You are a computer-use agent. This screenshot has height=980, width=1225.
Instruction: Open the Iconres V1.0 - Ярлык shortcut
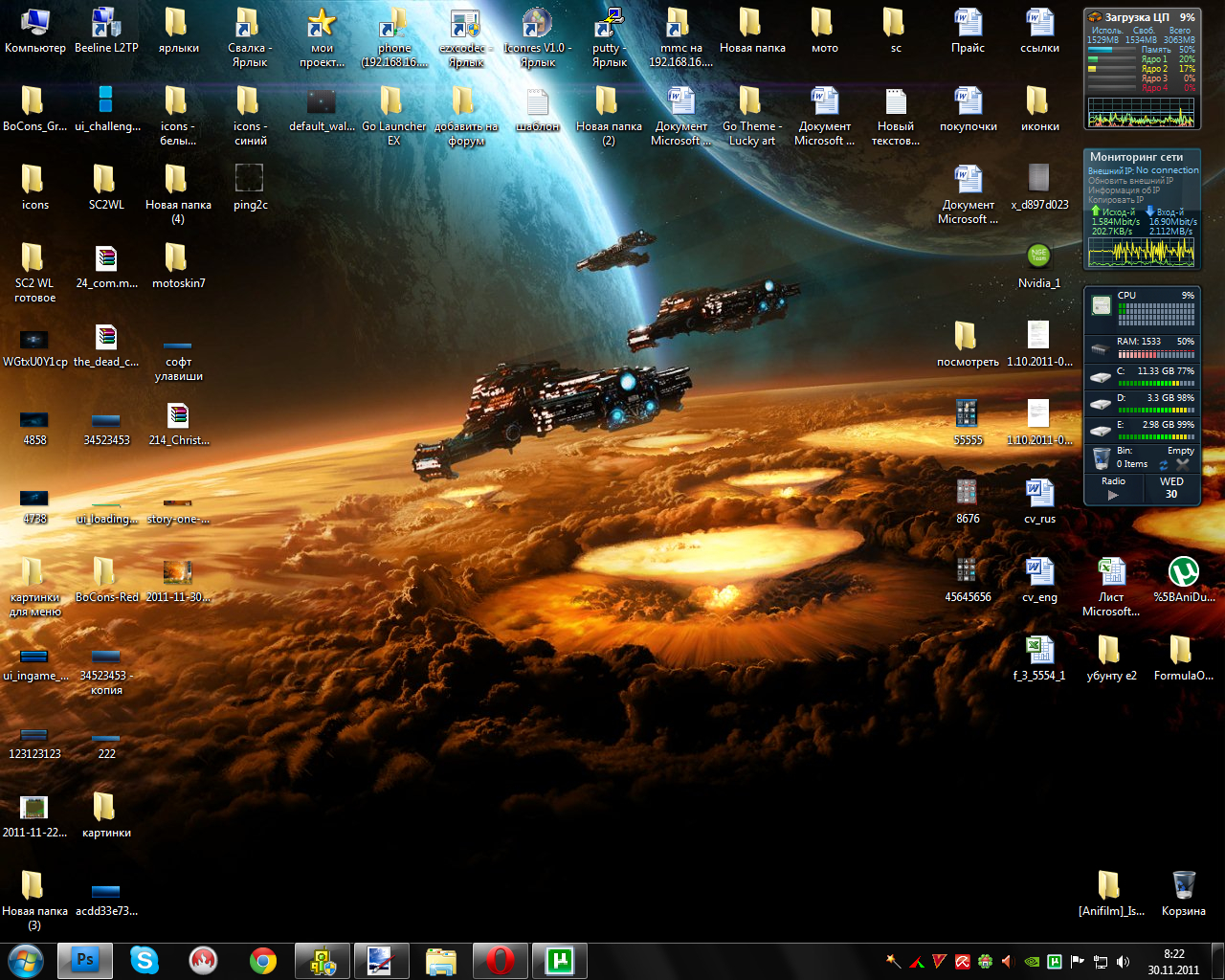(537, 37)
